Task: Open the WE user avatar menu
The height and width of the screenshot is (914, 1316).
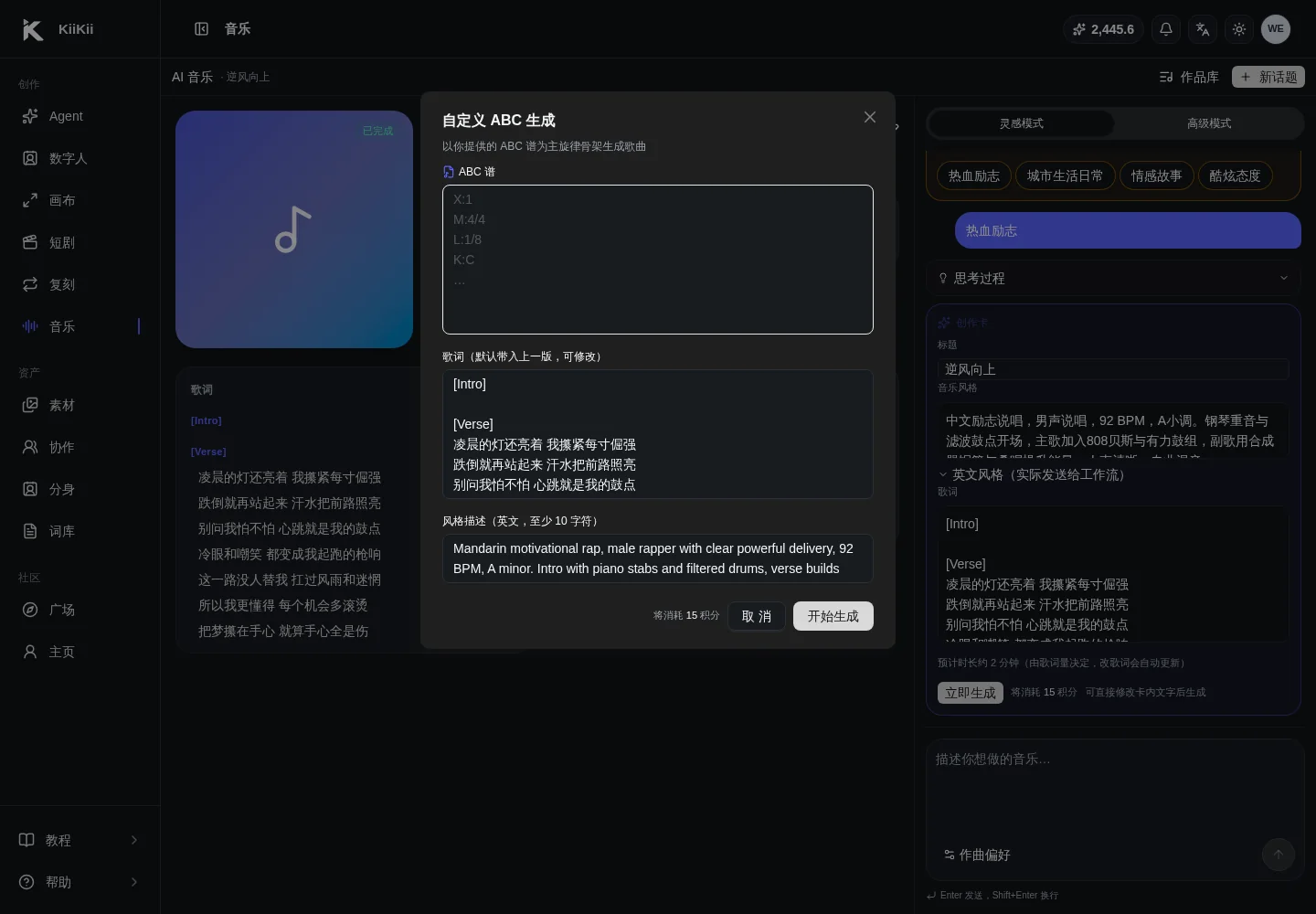Action: (x=1276, y=29)
